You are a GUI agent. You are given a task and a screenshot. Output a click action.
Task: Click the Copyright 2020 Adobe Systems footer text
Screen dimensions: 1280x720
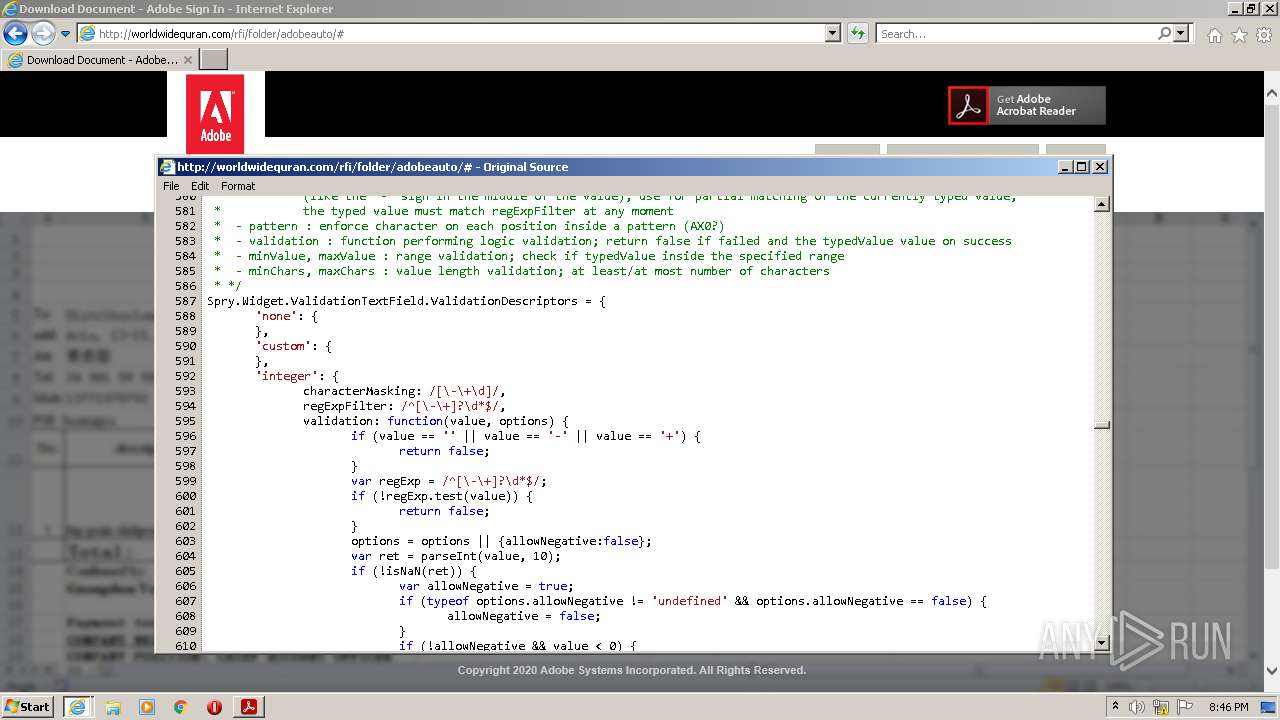[632, 670]
